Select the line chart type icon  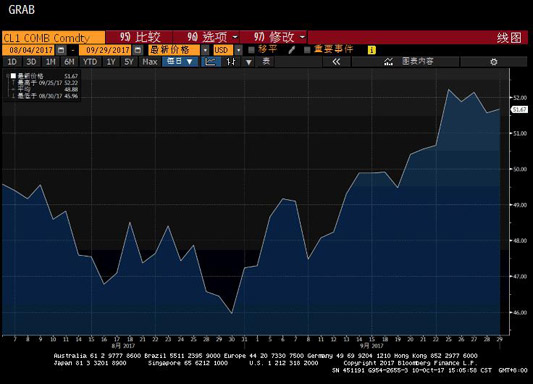point(210,62)
